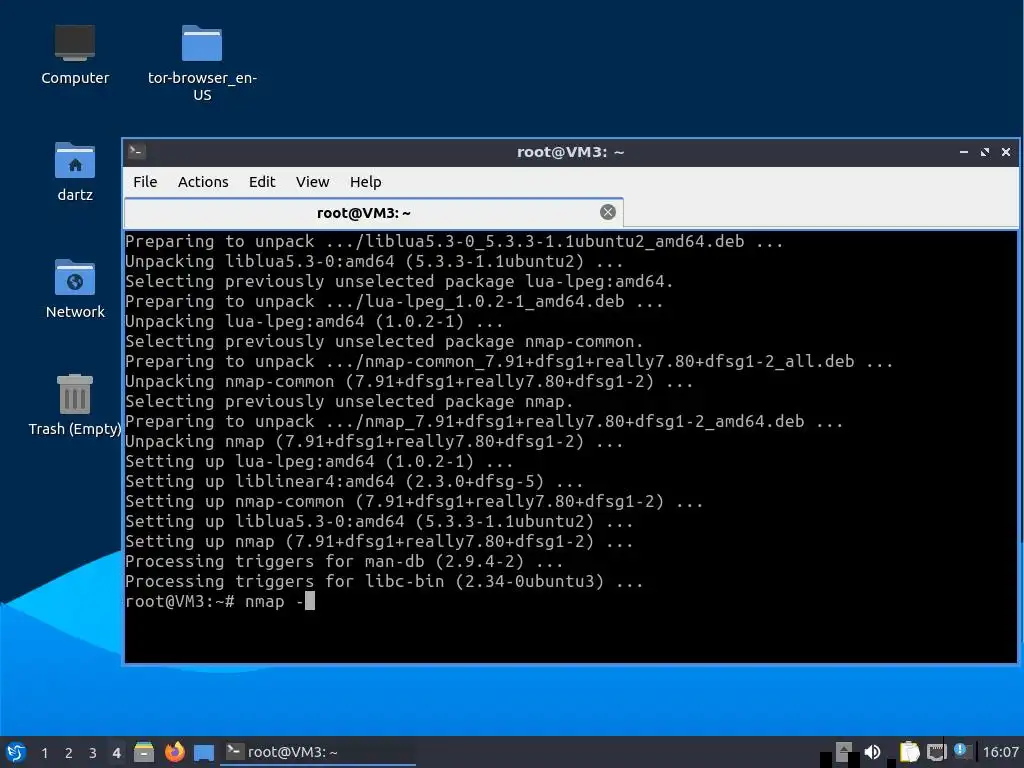Open the tor-browser_en-US folder

point(202,63)
